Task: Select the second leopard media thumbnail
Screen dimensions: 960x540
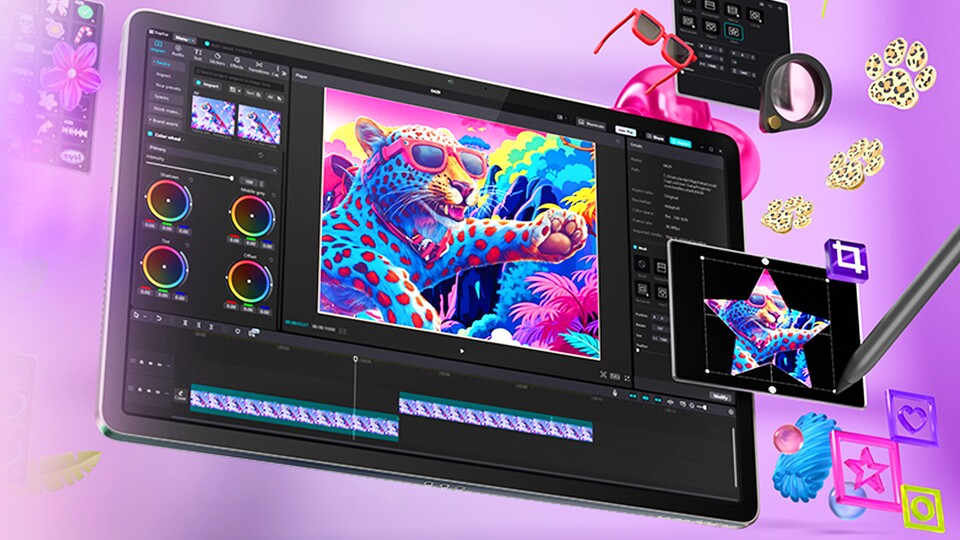Action: (x=259, y=125)
